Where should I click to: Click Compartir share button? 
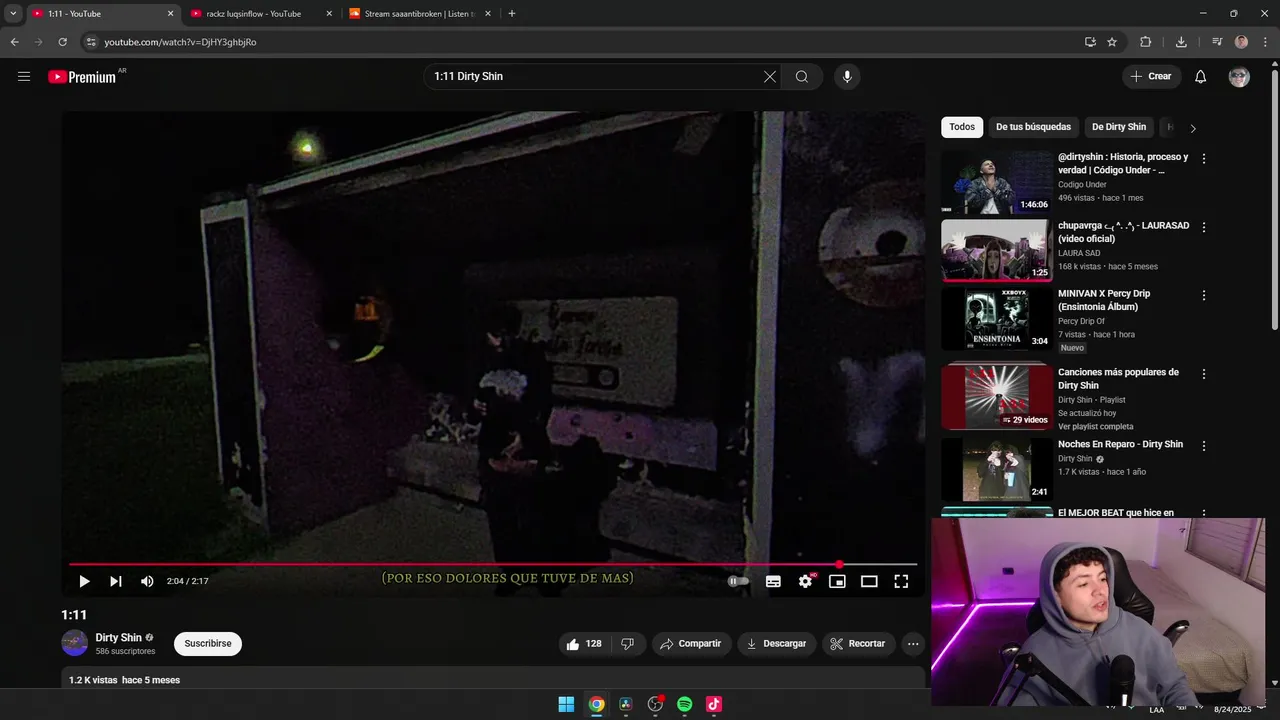coord(691,644)
